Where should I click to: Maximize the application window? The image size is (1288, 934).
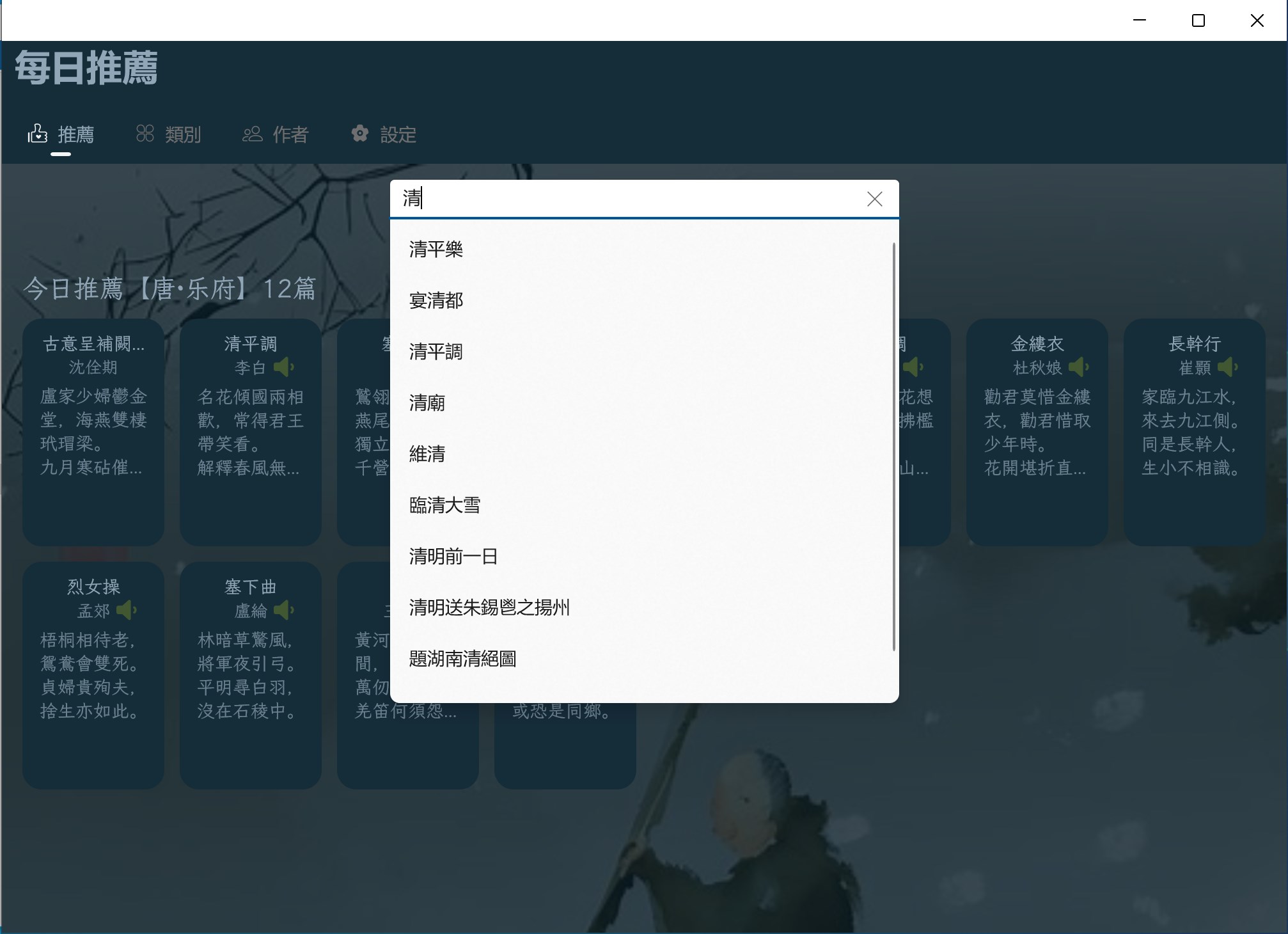tap(1198, 20)
